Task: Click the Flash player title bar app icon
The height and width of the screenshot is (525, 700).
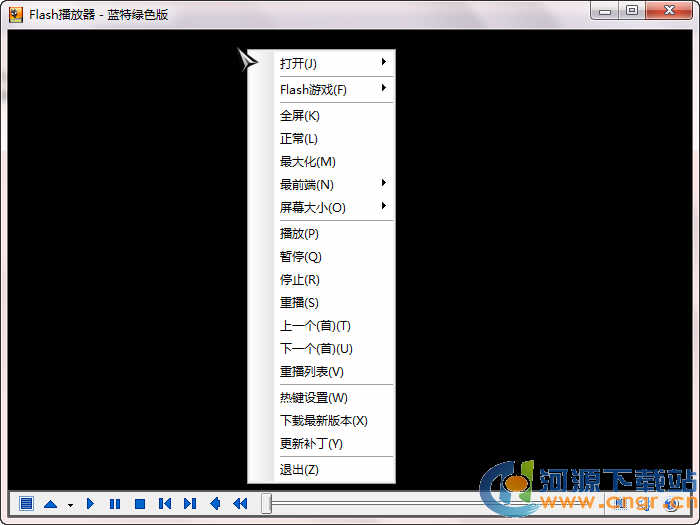Action: click(16, 15)
